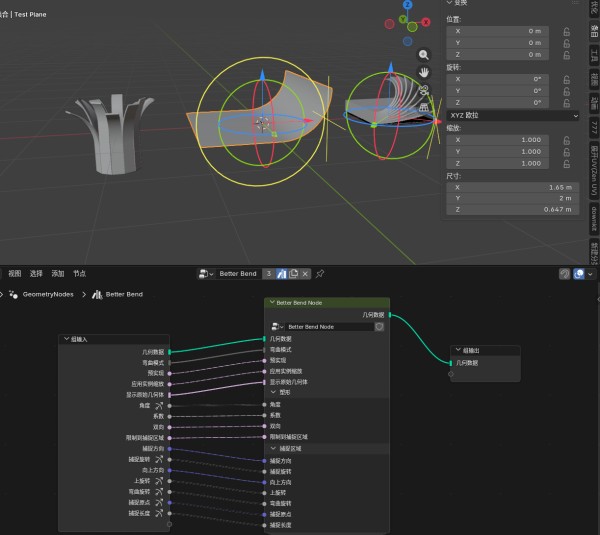Viewport: 600px width, 535px height.
Task: Click the 尺寸 X field showing 1.65 m
Action: [x=513, y=187]
